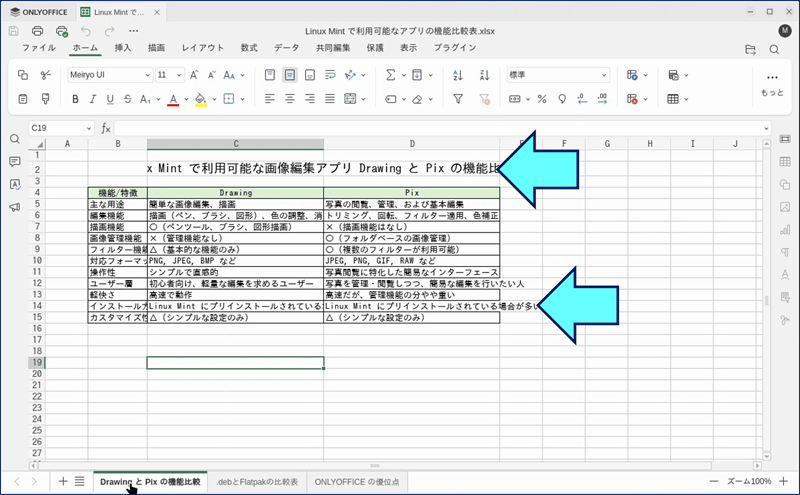Click the yellow Fill color bucket

[201, 99]
